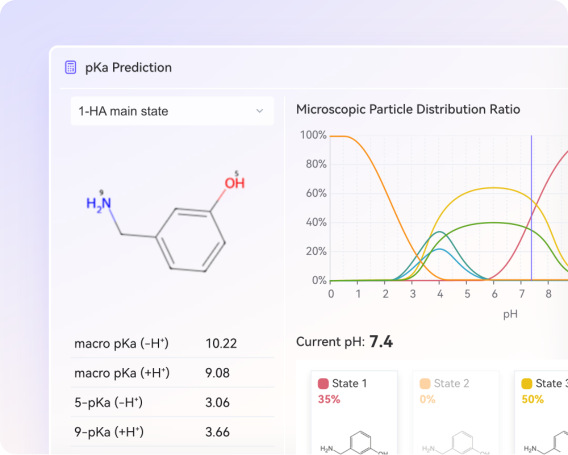Click State 1 molecule thumbnail
Image resolution: width=568 pixels, height=455 pixels.
coord(354,443)
